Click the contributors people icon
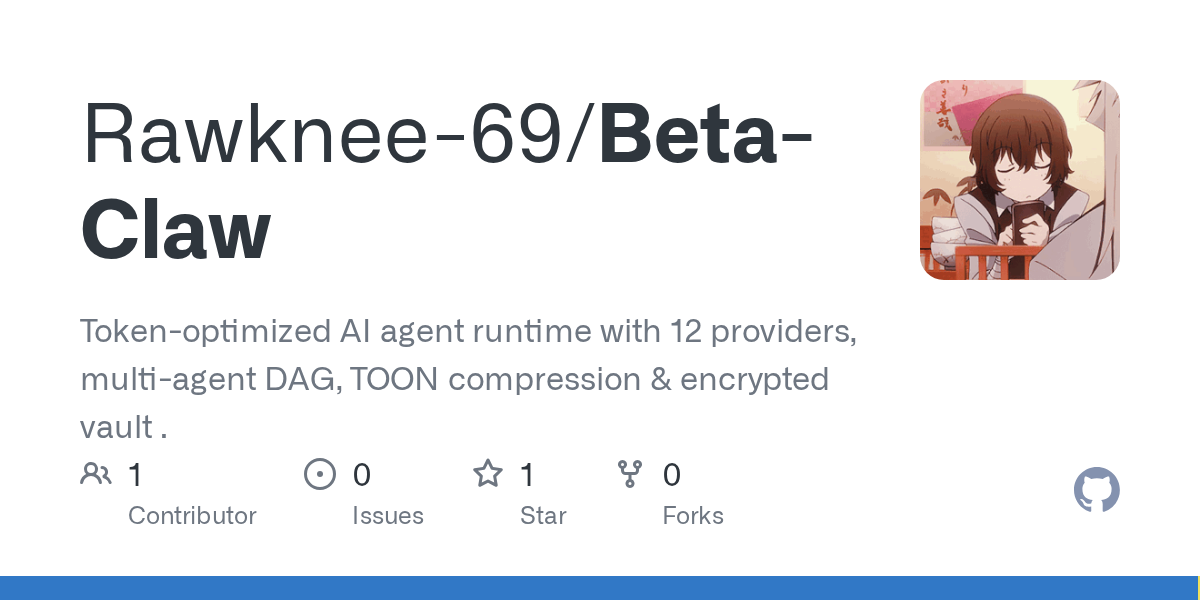The image size is (1200, 600). (96, 474)
